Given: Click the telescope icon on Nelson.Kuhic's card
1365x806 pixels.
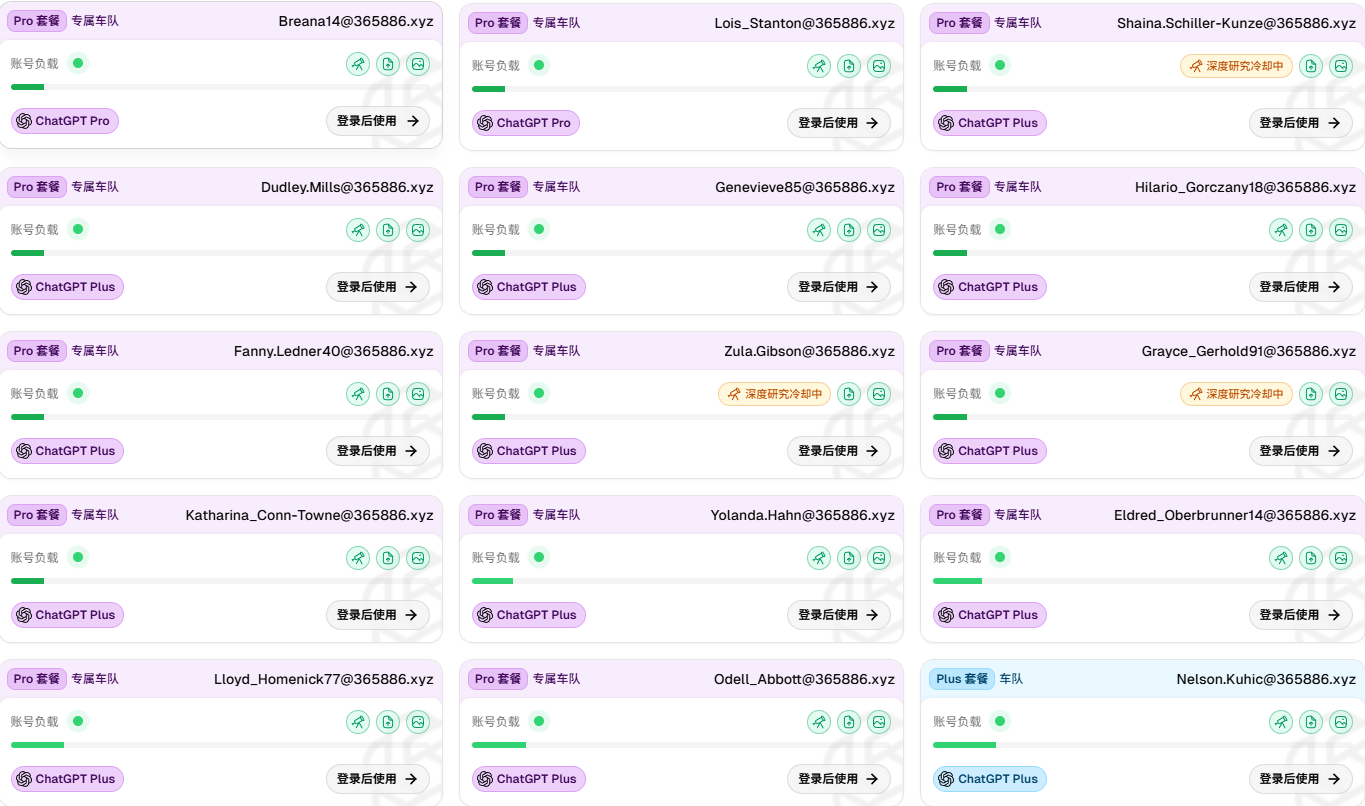Looking at the screenshot, I should coord(1281,722).
